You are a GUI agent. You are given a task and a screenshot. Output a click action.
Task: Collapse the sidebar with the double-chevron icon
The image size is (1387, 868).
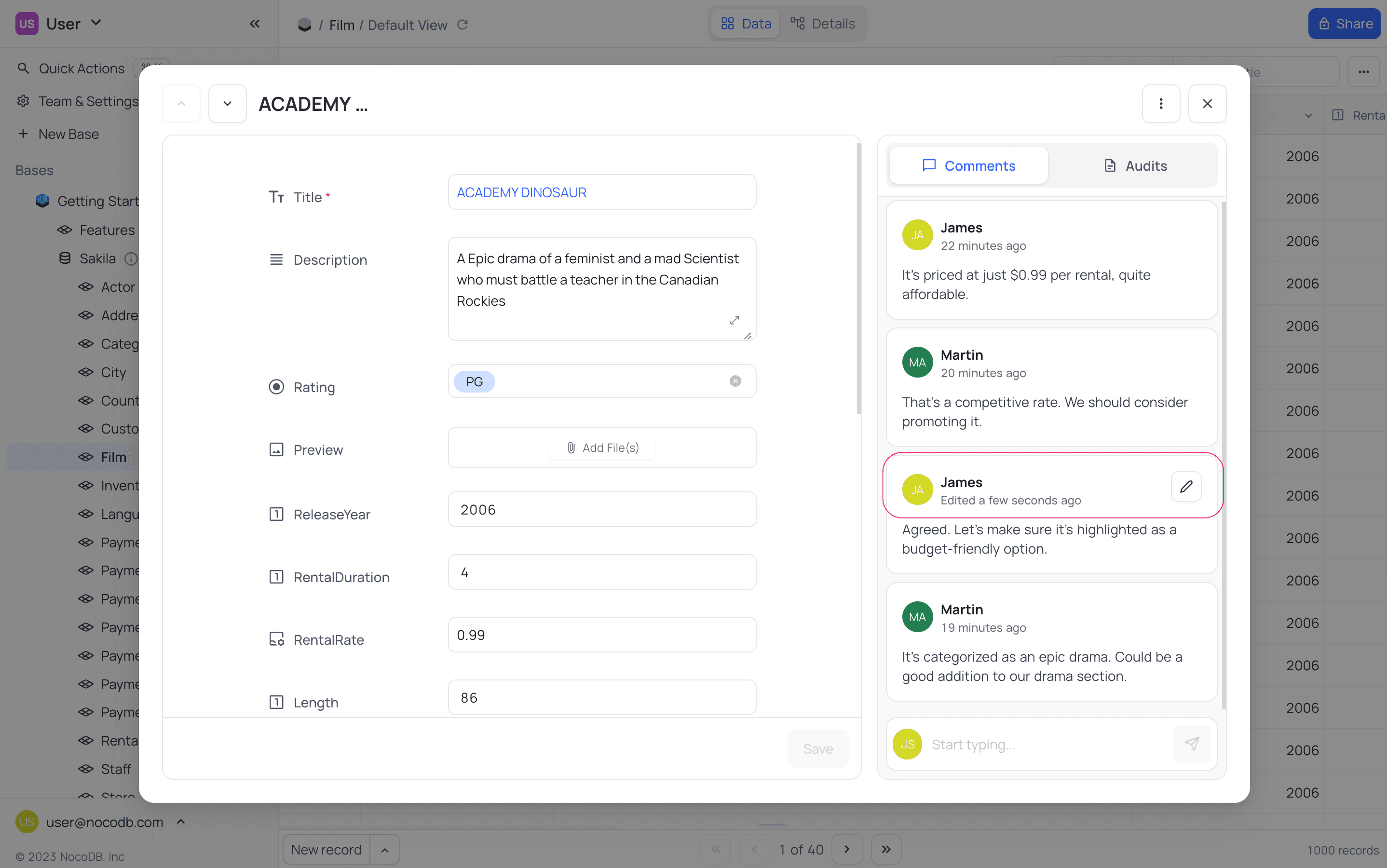click(x=255, y=24)
